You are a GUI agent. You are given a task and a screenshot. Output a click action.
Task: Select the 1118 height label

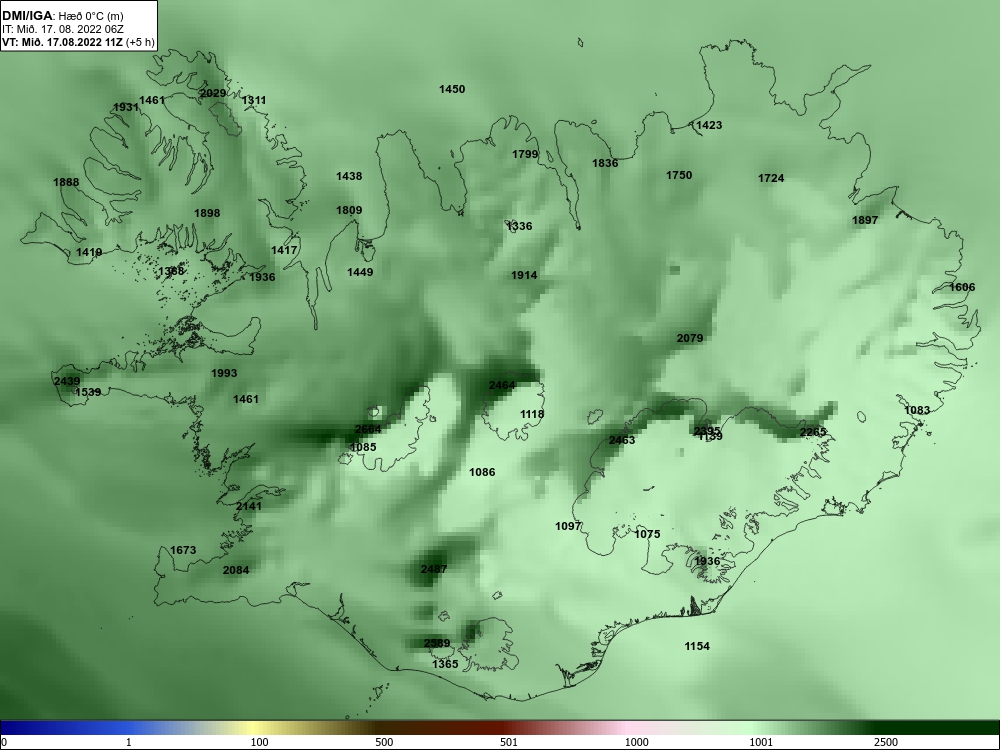point(533,415)
